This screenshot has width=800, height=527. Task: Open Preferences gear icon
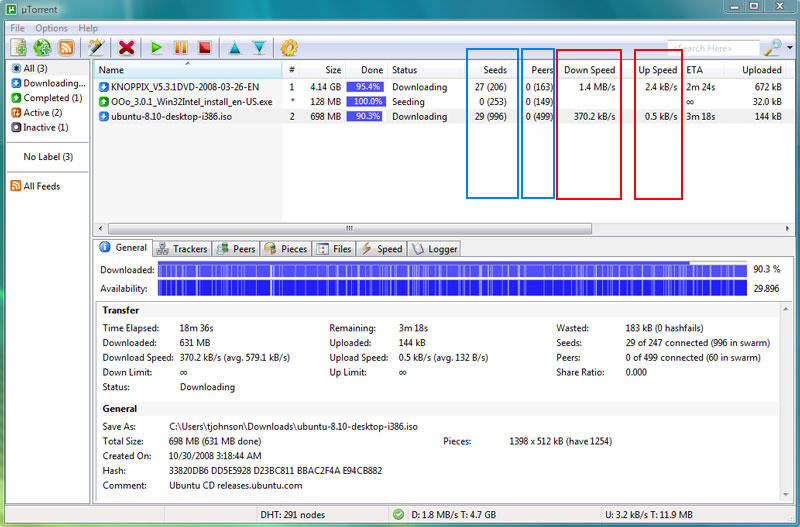click(x=289, y=47)
